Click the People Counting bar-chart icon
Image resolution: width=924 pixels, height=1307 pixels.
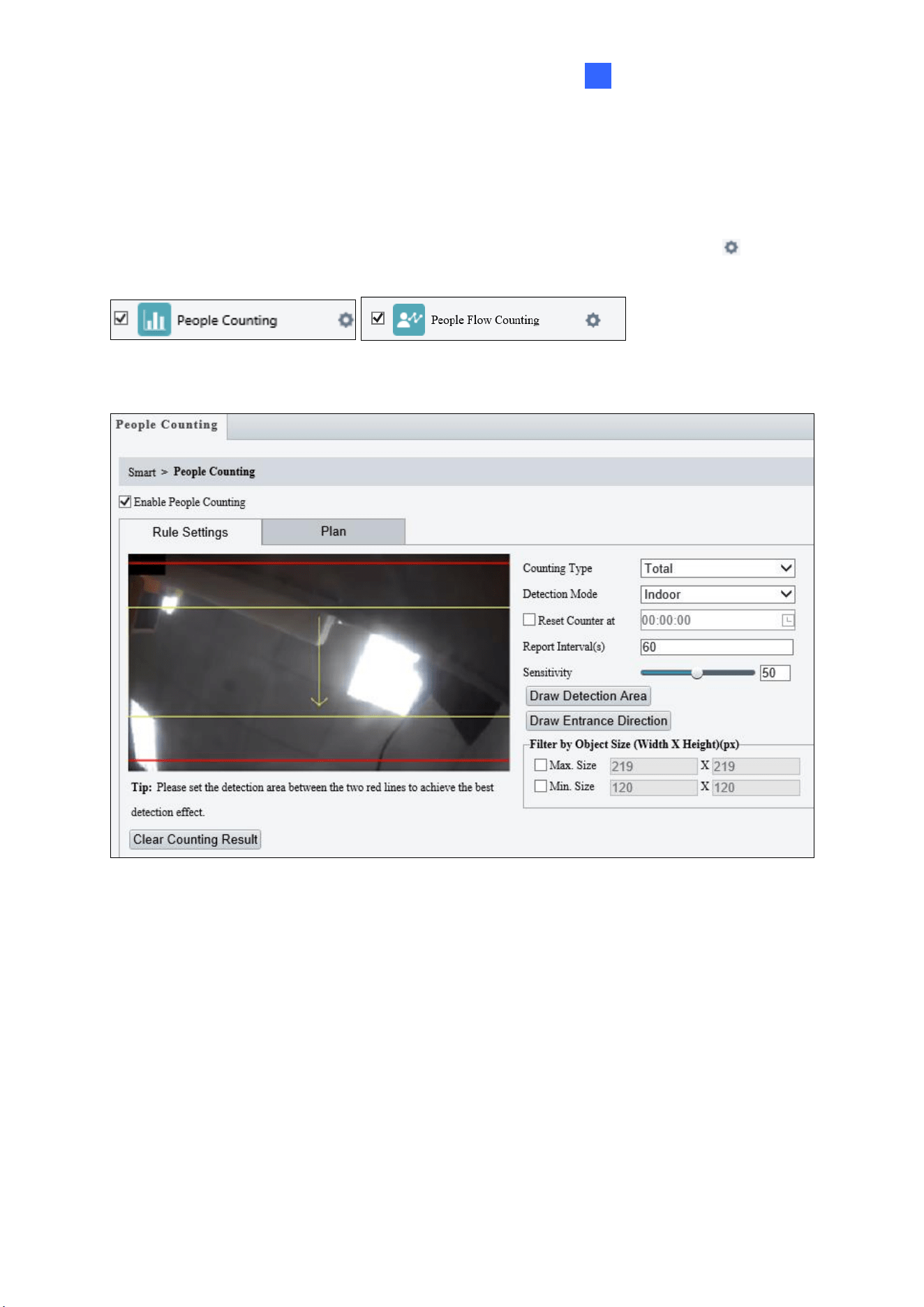tap(154, 320)
